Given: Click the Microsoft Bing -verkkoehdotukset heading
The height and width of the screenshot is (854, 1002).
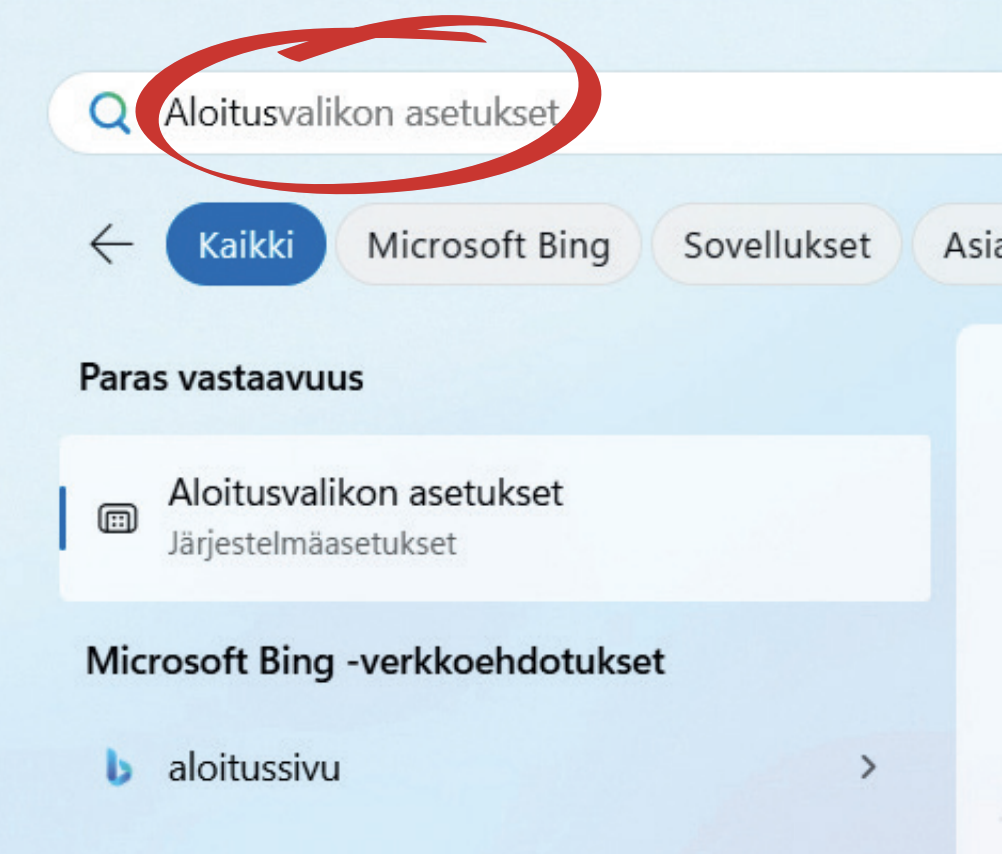Looking at the screenshot, I should 375,661.
